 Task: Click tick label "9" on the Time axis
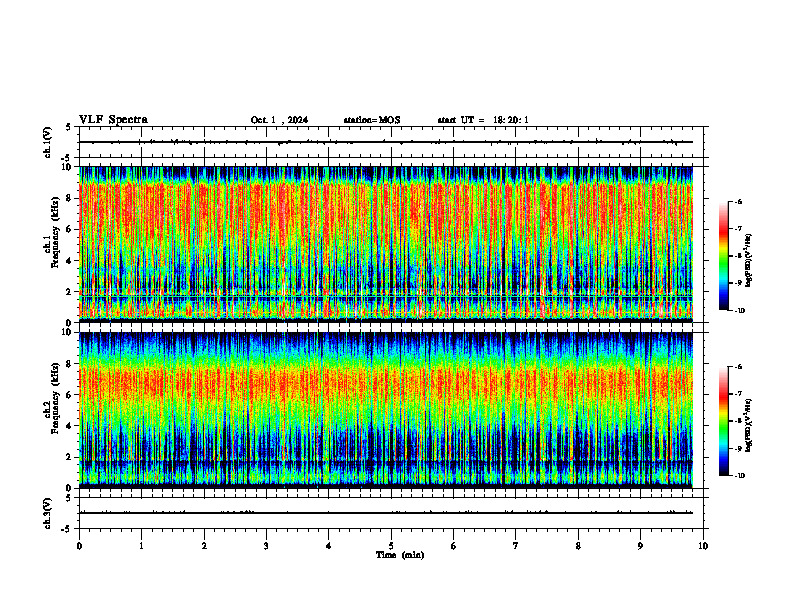point(640,546)
